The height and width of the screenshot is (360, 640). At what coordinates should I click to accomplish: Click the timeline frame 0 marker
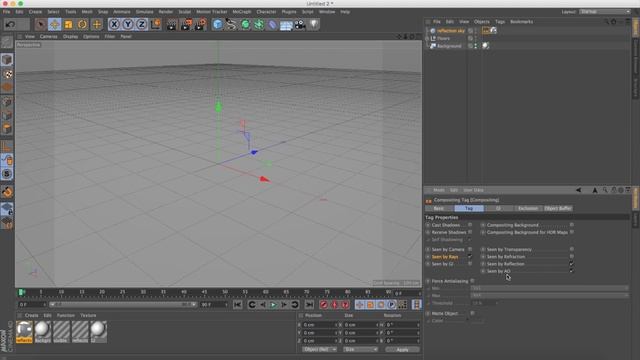coord(22,292)
